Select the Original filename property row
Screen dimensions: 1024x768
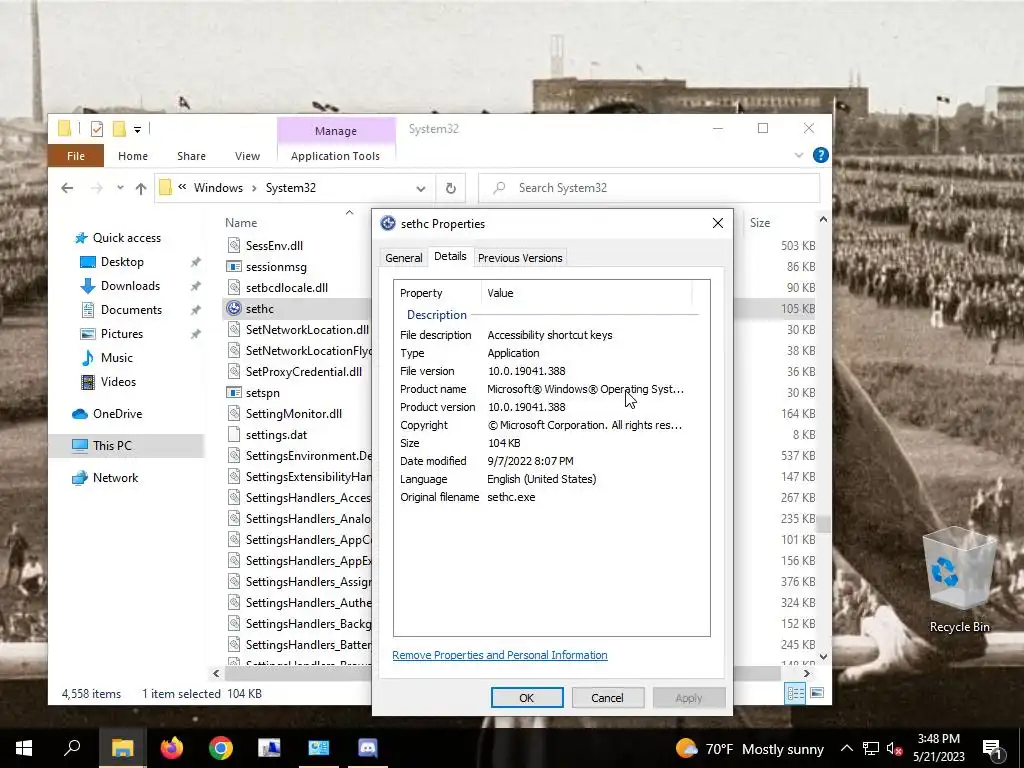point(551,497)
